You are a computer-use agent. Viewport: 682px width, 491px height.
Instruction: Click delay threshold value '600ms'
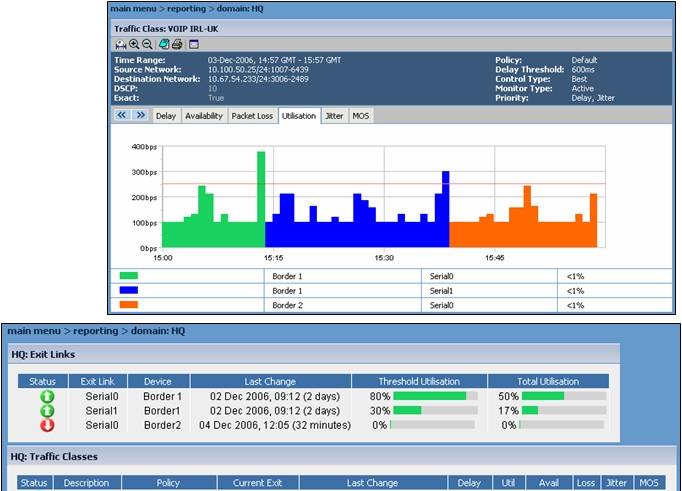pyautogui.click(x=583, y=70)
